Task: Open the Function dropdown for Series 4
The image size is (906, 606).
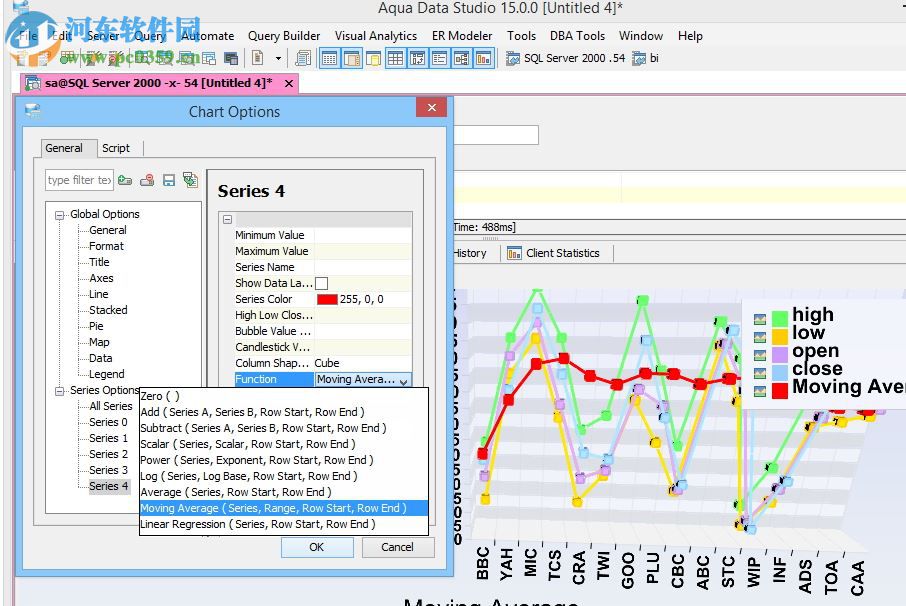Action: (x=401, y=379)
